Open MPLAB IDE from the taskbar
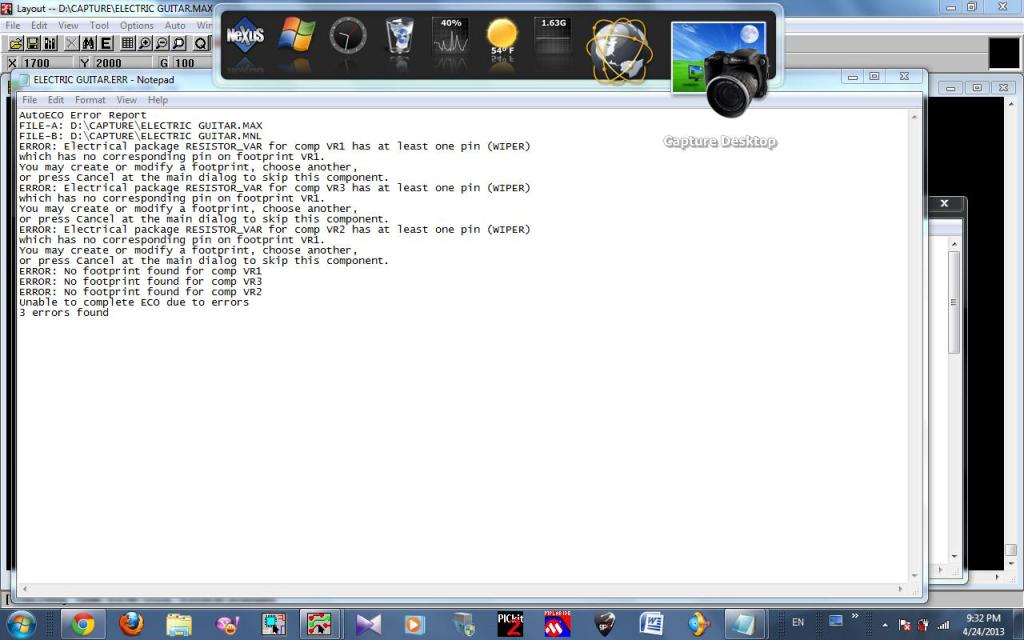This screenshot has height=640, width=1024. click(557, 624)
